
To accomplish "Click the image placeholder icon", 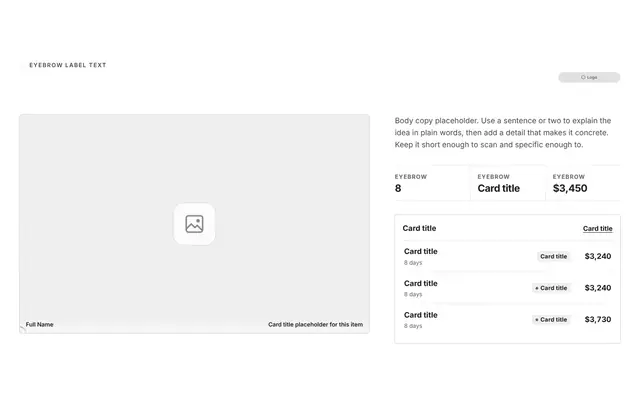I will 194,224.
